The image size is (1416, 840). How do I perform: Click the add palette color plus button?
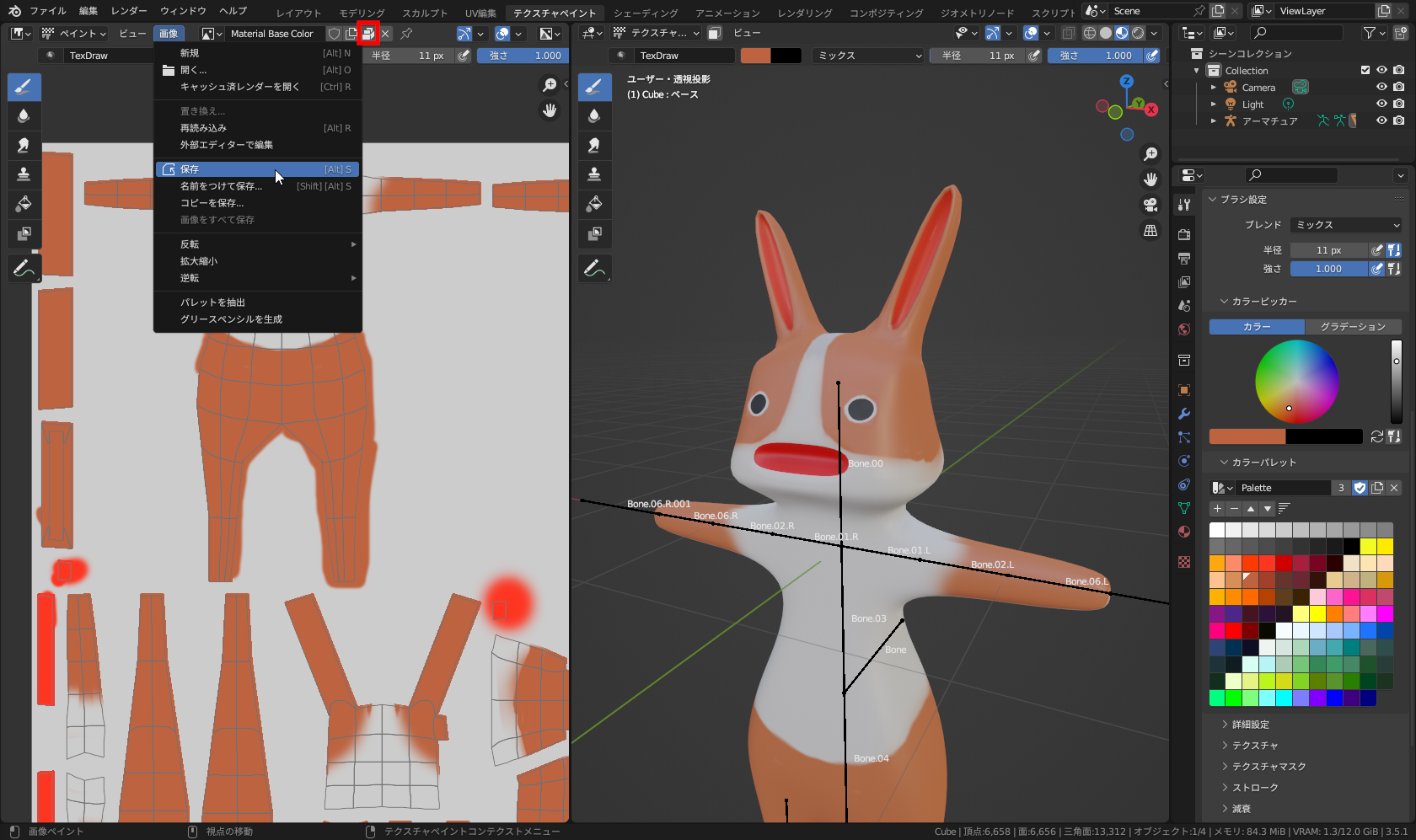click(x=1217, y=509)
